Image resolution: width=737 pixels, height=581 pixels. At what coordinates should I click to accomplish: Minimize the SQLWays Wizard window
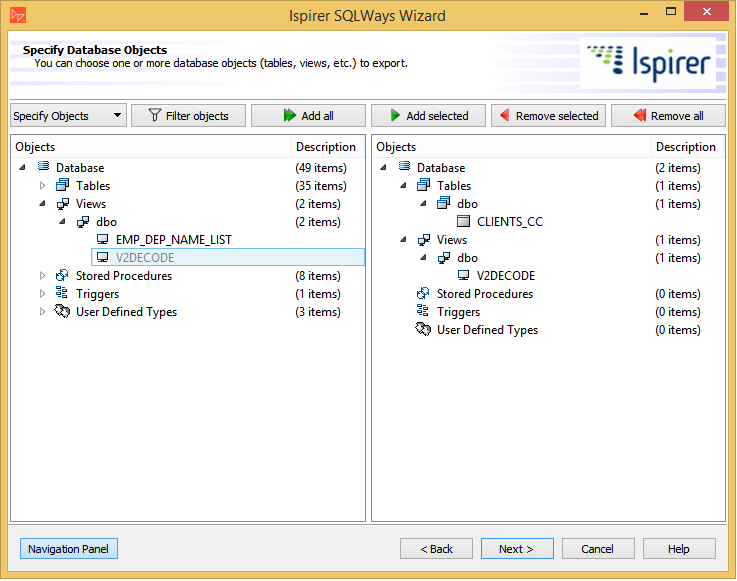[x=644, y=12]
